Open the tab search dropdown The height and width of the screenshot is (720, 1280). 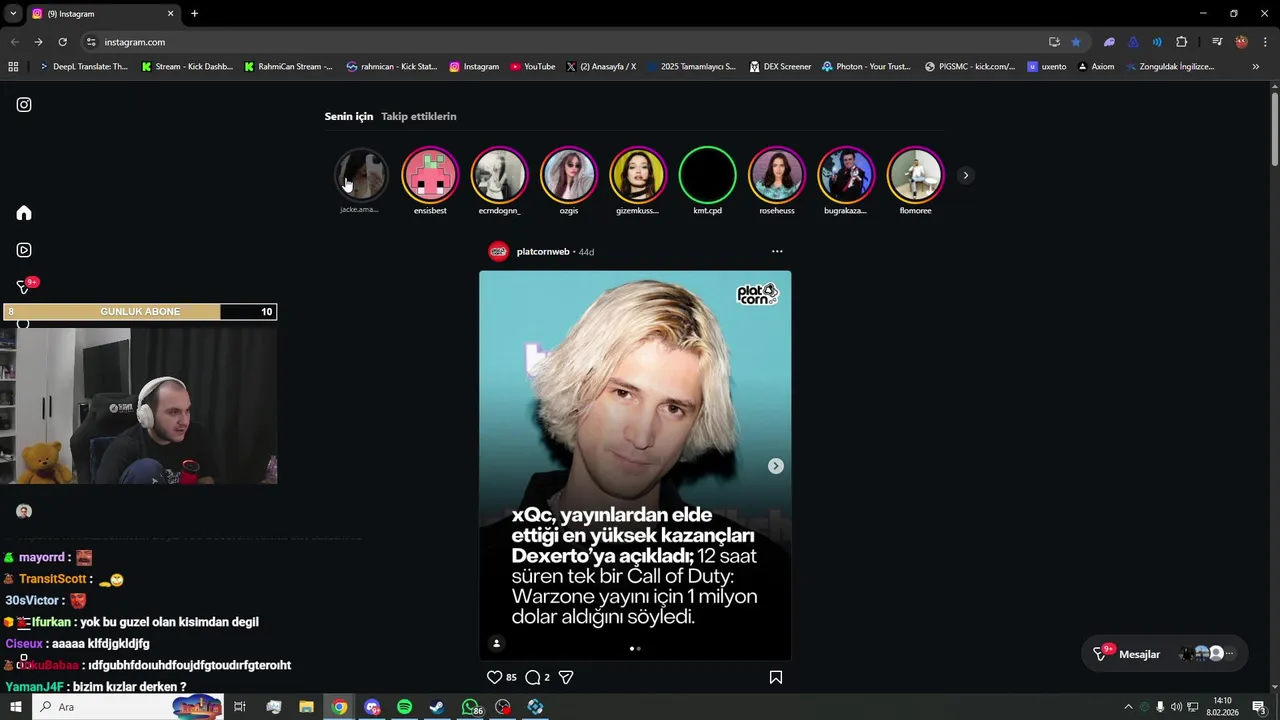[x=13, y=14]
